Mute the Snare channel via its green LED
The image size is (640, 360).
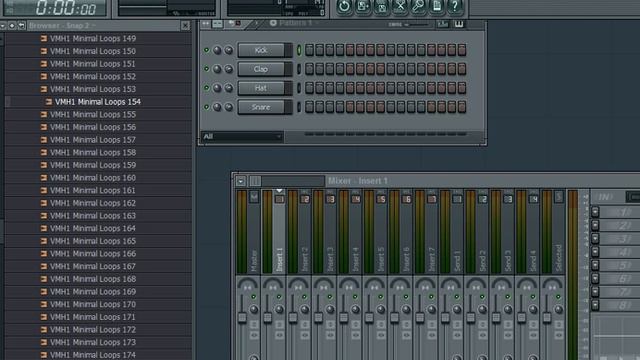(x=207, y=107)
